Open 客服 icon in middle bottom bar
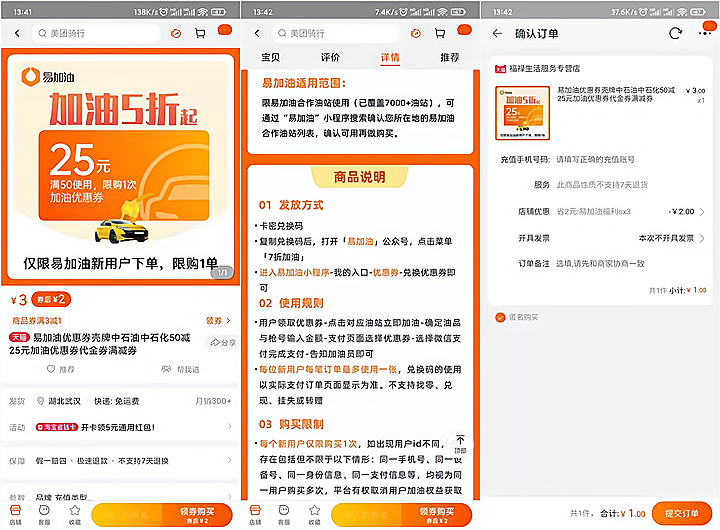The width and height of the screenshot is (720, 530). click(284, 514)
